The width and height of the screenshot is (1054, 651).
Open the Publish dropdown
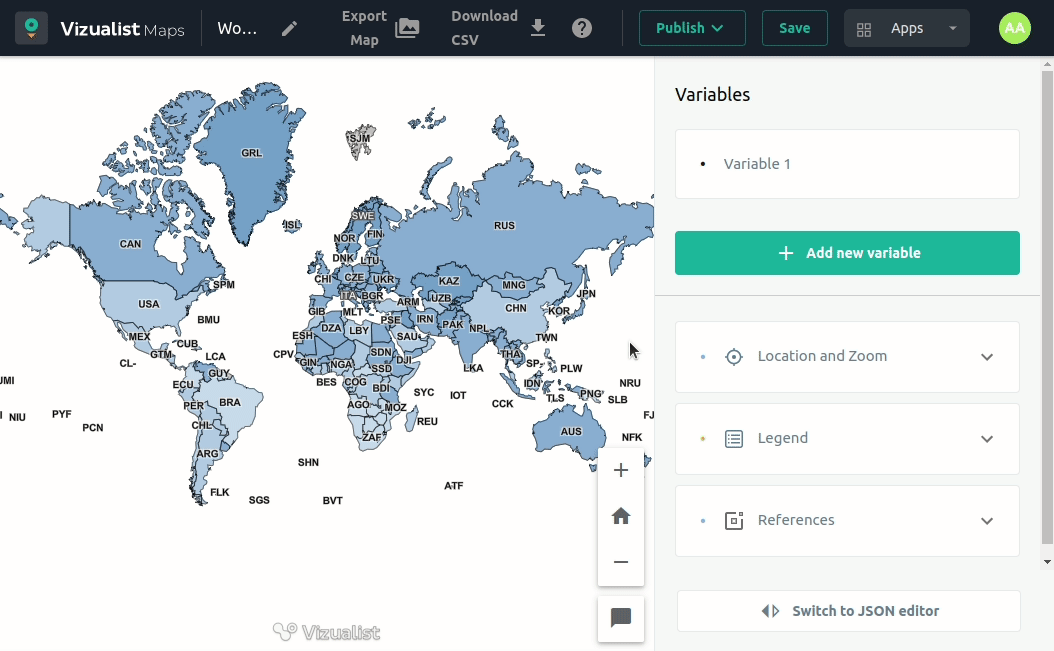point(691,28)
